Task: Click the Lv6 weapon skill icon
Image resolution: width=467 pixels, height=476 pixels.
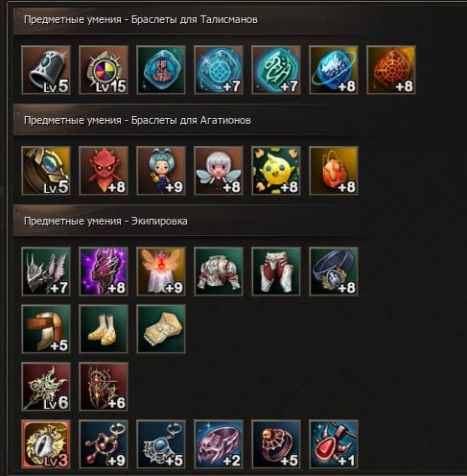Action: pyautogui.click(x=46, y=387)
